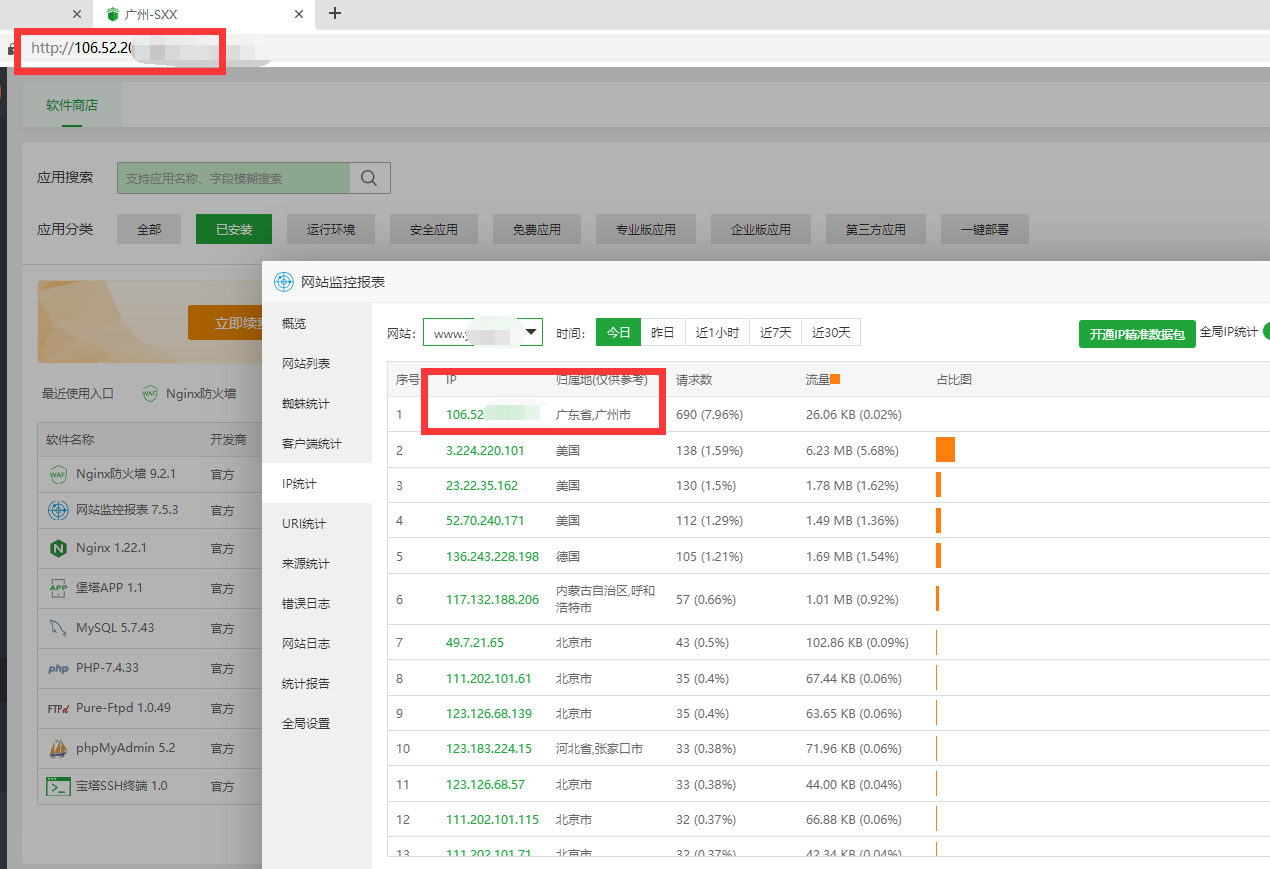Click IP address 52.70.240.171
The height and width of the screenshot is (869, 1270).
[x=485, y=520]
